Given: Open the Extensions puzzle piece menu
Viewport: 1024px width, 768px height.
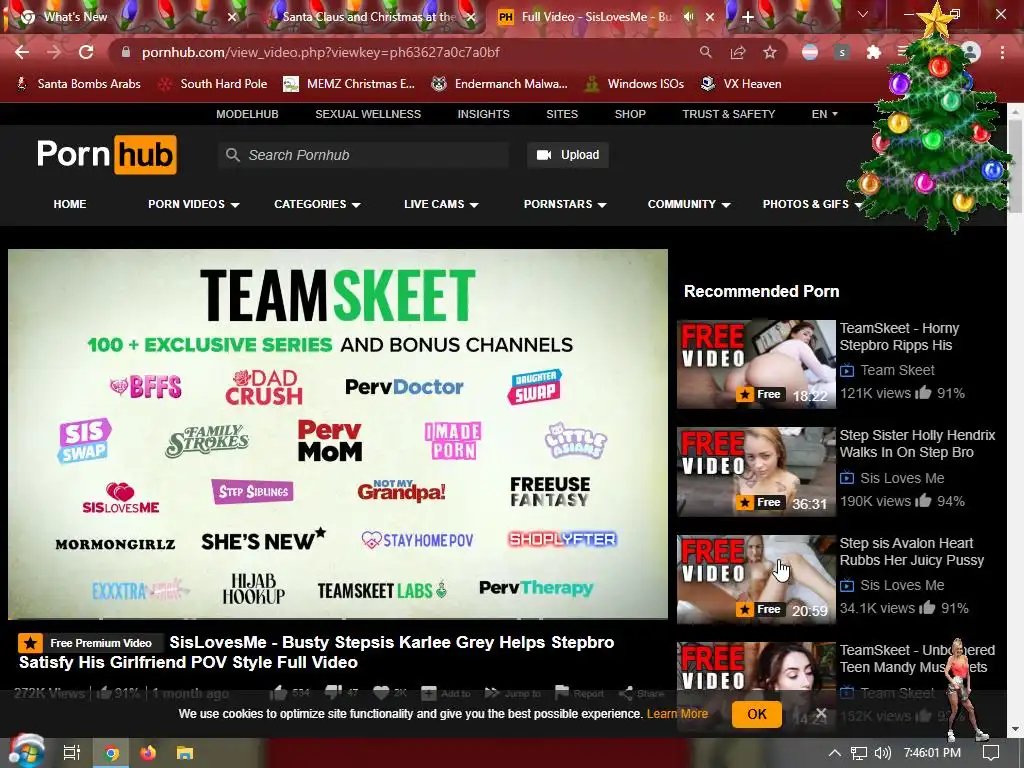Looking at the screenshot, I should coord(874,52).
